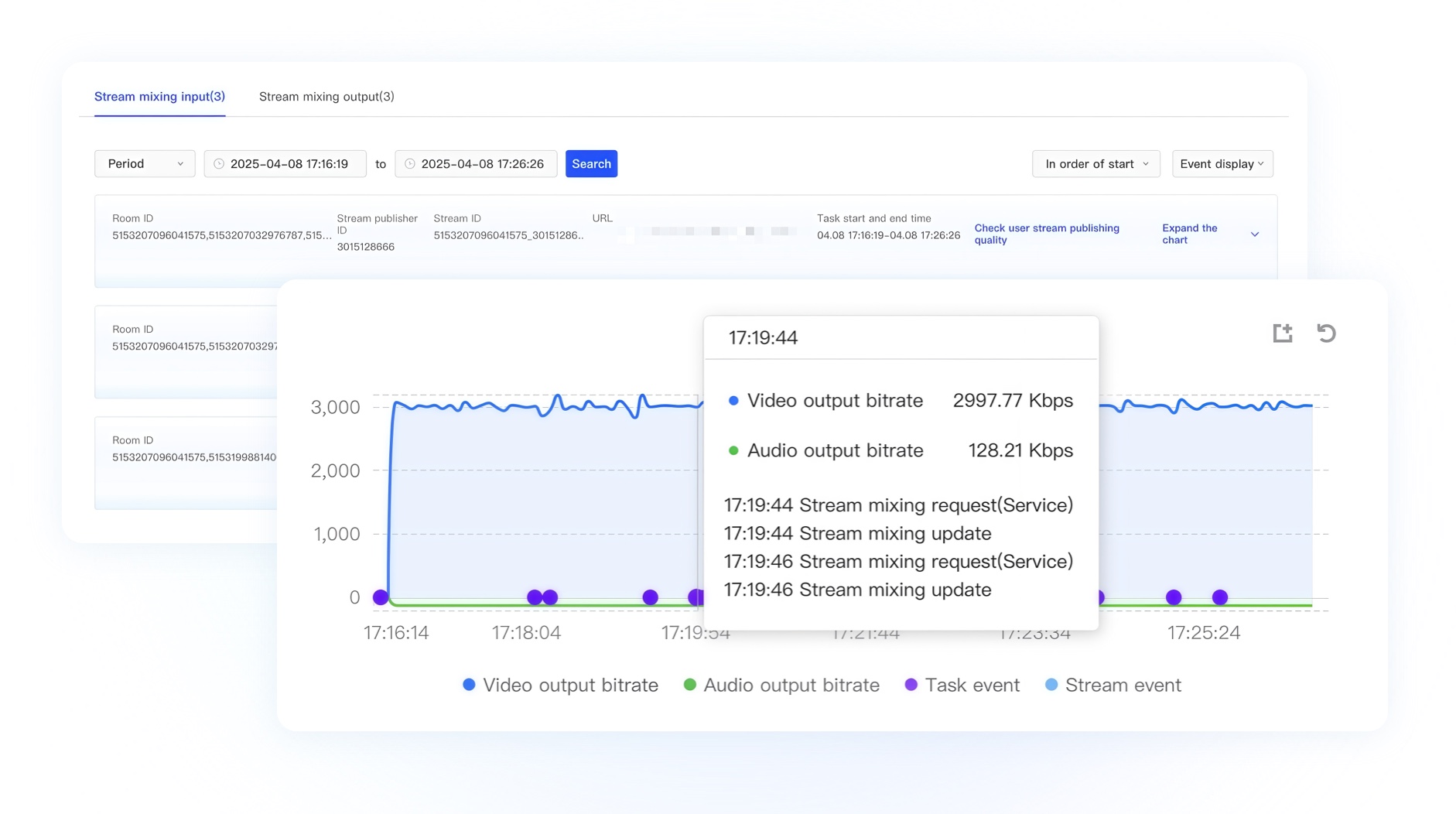Open Check user stream publishing quality link

[x=1046, y=234]
